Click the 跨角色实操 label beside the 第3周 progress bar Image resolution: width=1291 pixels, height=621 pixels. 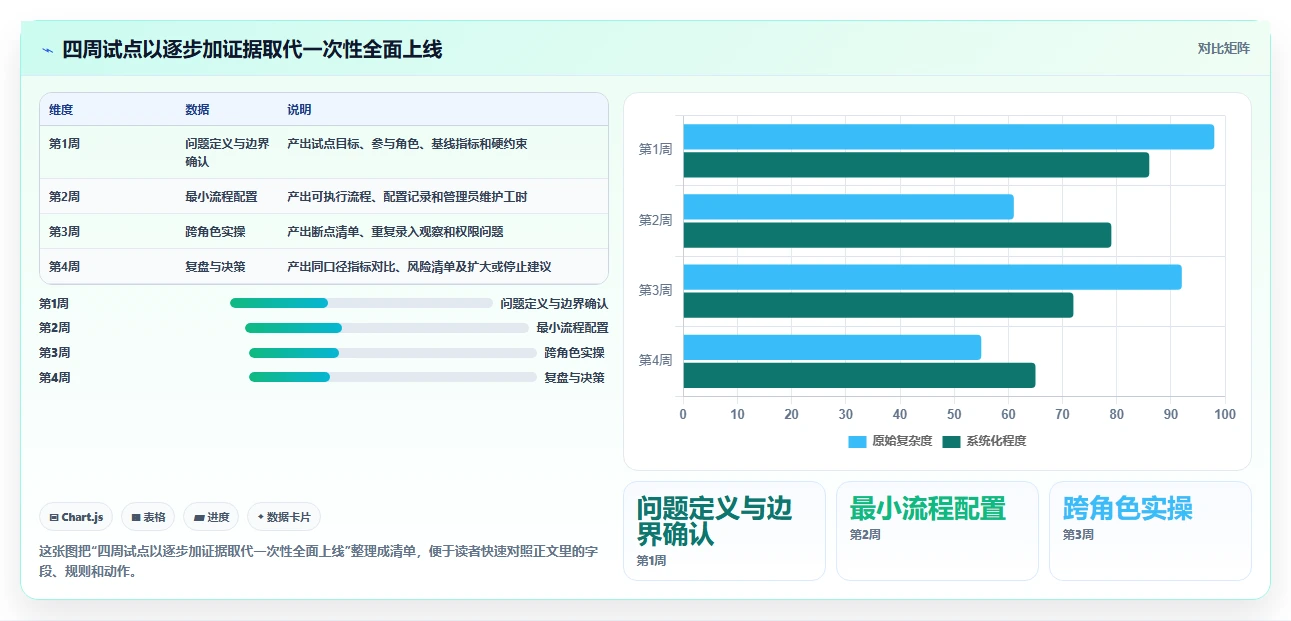coord(575,353)
